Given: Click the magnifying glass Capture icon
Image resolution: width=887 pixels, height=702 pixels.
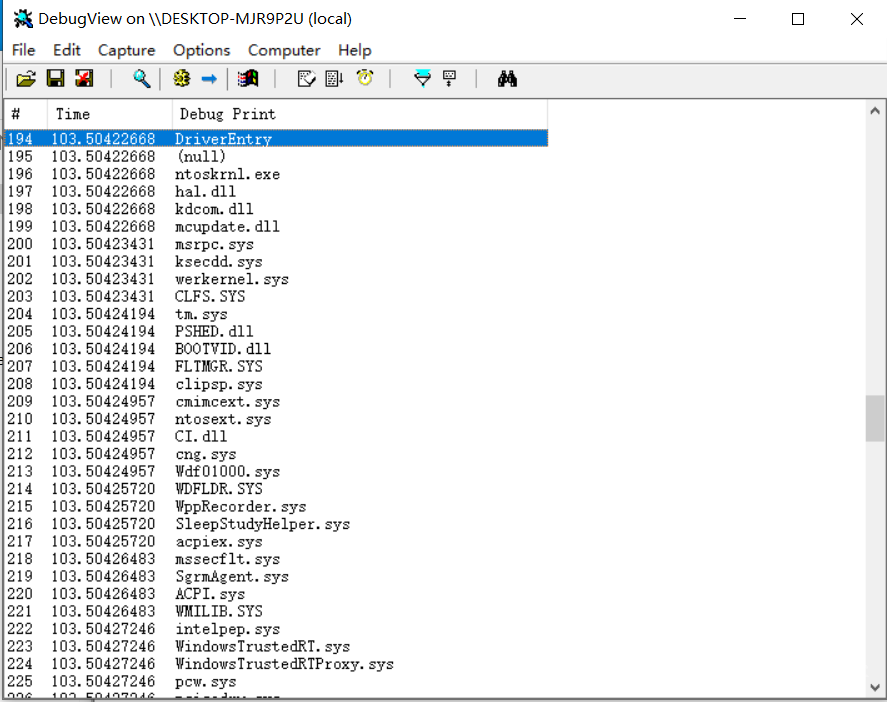Looking at the screenshot, I should pyautogui.click(x=141, y=79).
